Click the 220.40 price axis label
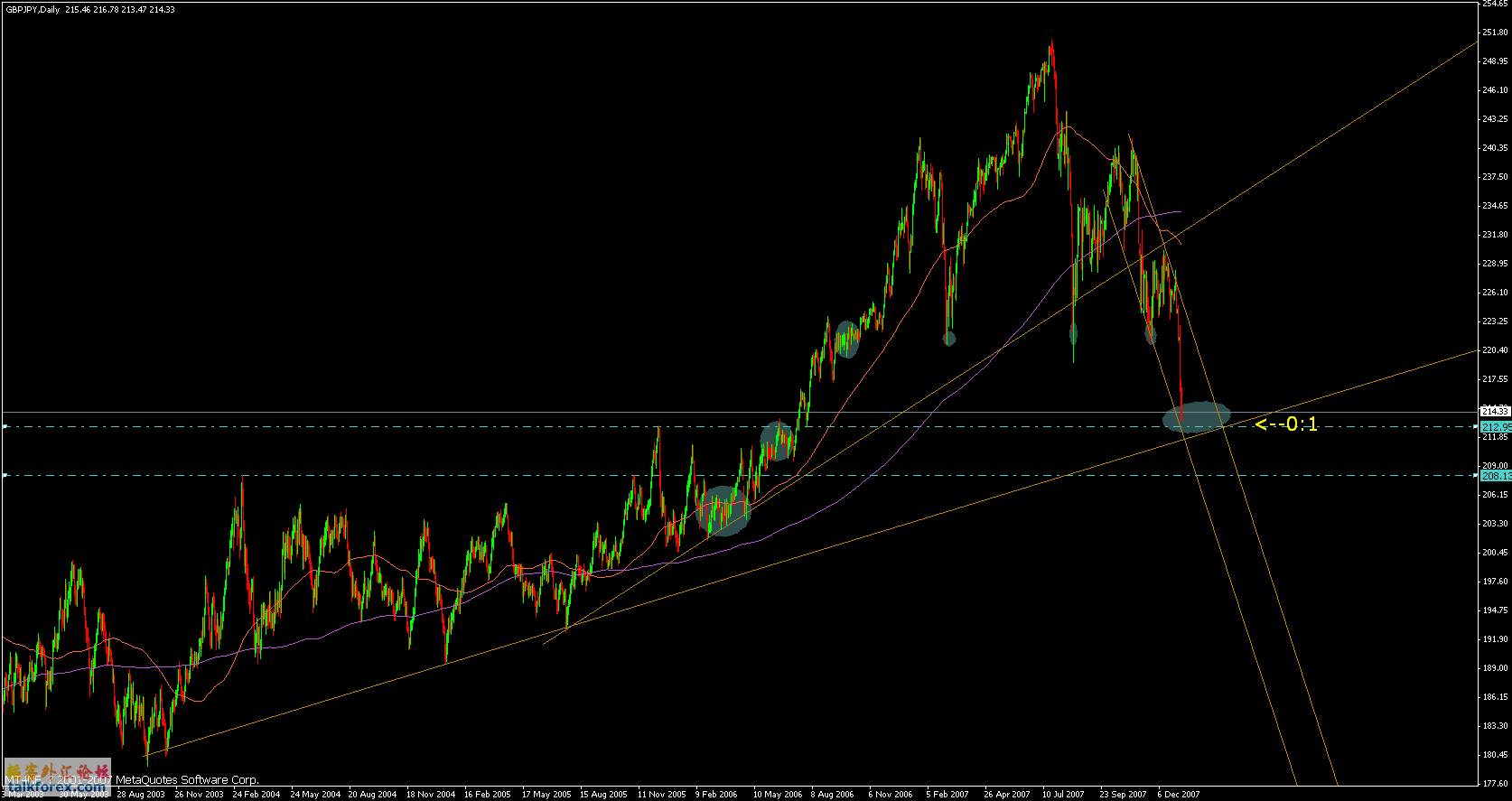 tap(1495, 350)
